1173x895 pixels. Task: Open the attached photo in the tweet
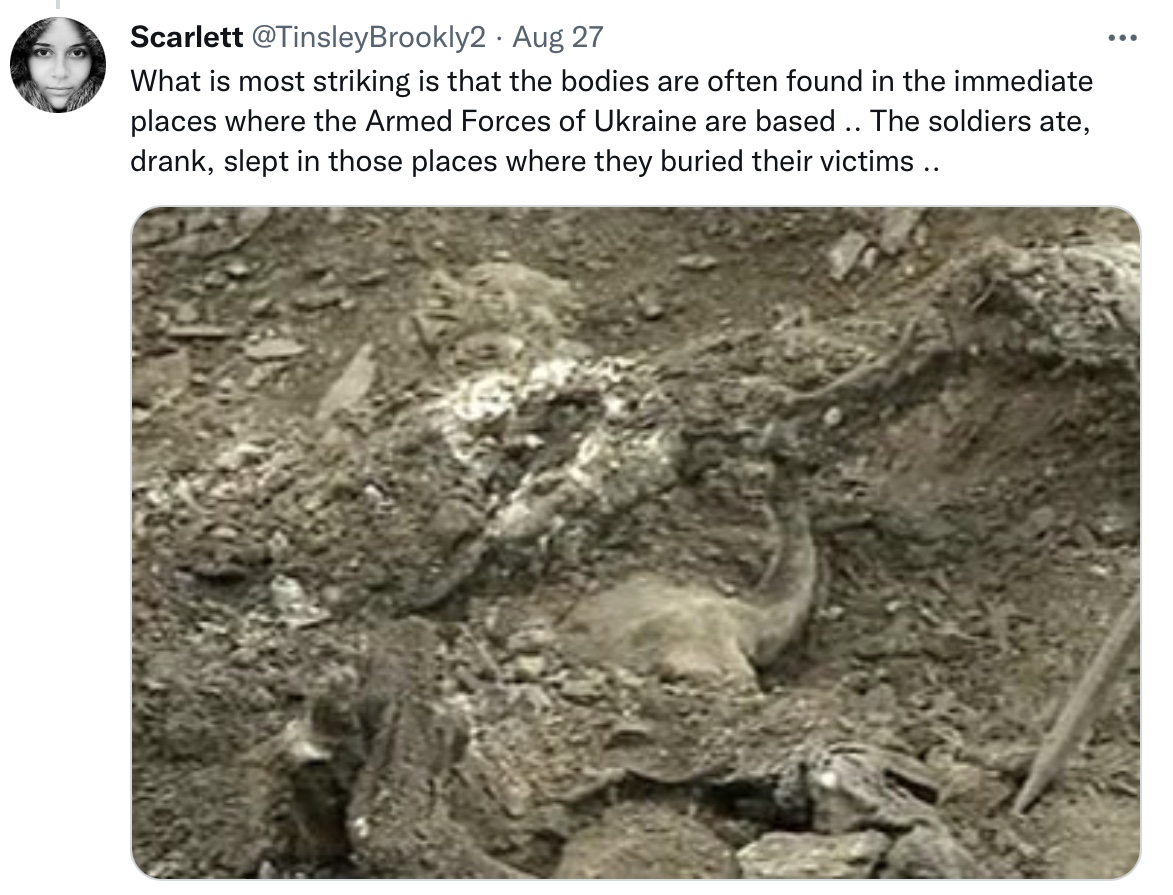[x=636, y=543]
